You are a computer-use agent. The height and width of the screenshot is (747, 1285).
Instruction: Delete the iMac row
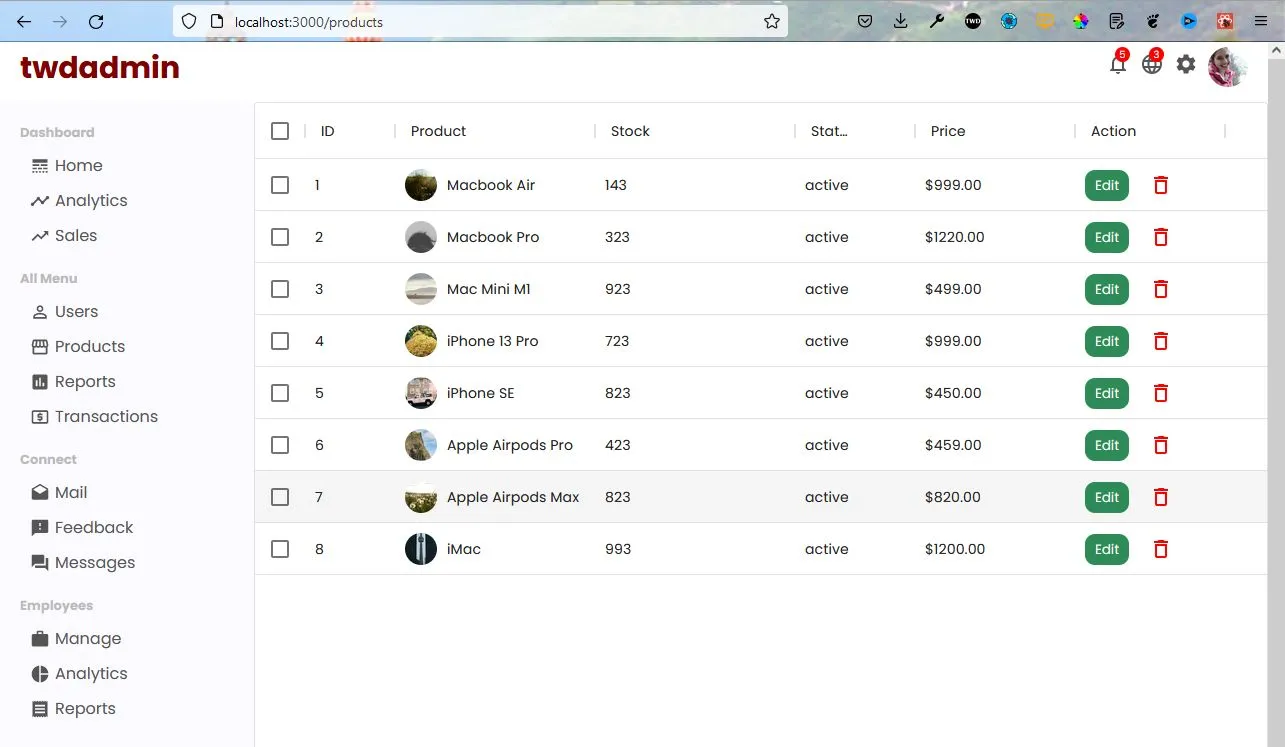[x=1161, y=549]
